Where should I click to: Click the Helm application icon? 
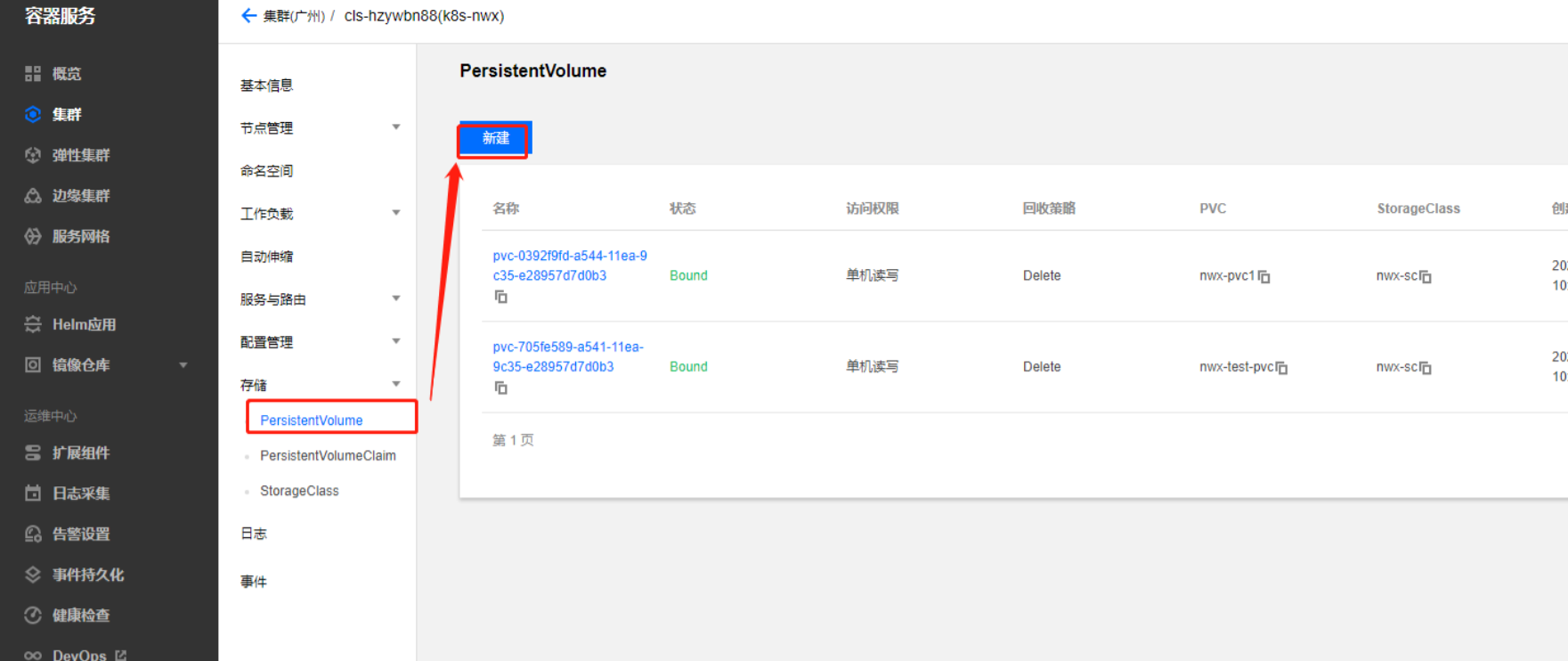tap(33, 324)
